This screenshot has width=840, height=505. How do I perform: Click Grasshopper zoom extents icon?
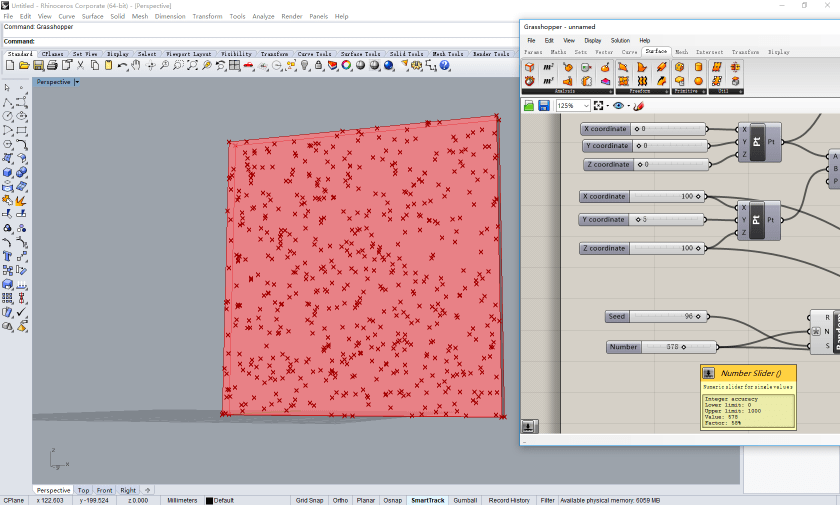coord(597,105)
